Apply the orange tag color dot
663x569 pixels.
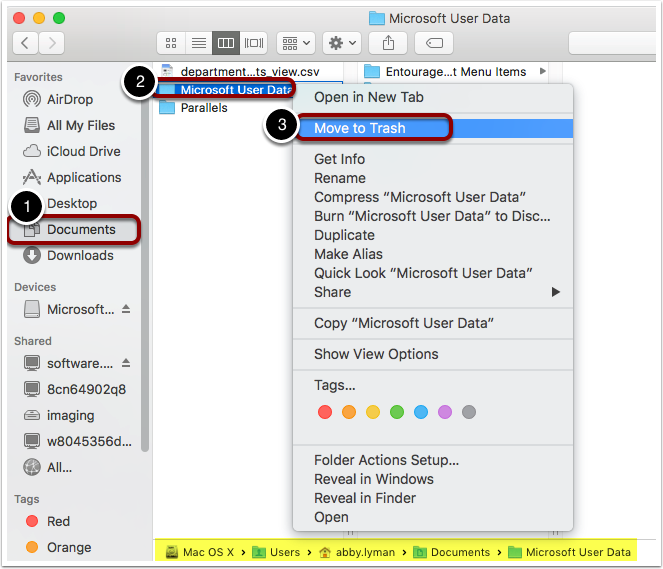(x=349, y=412)
